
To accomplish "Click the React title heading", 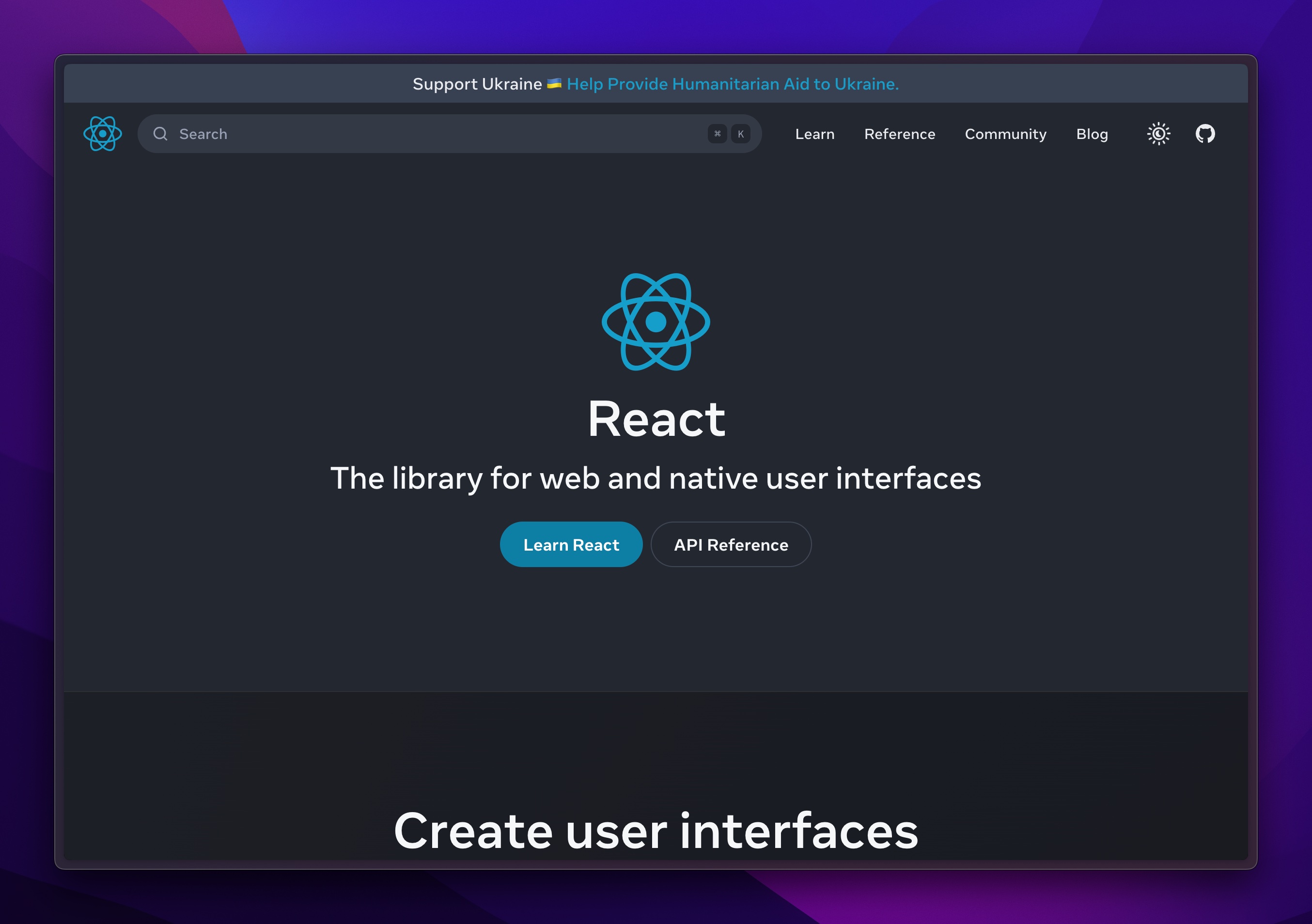I will point(656,418).
